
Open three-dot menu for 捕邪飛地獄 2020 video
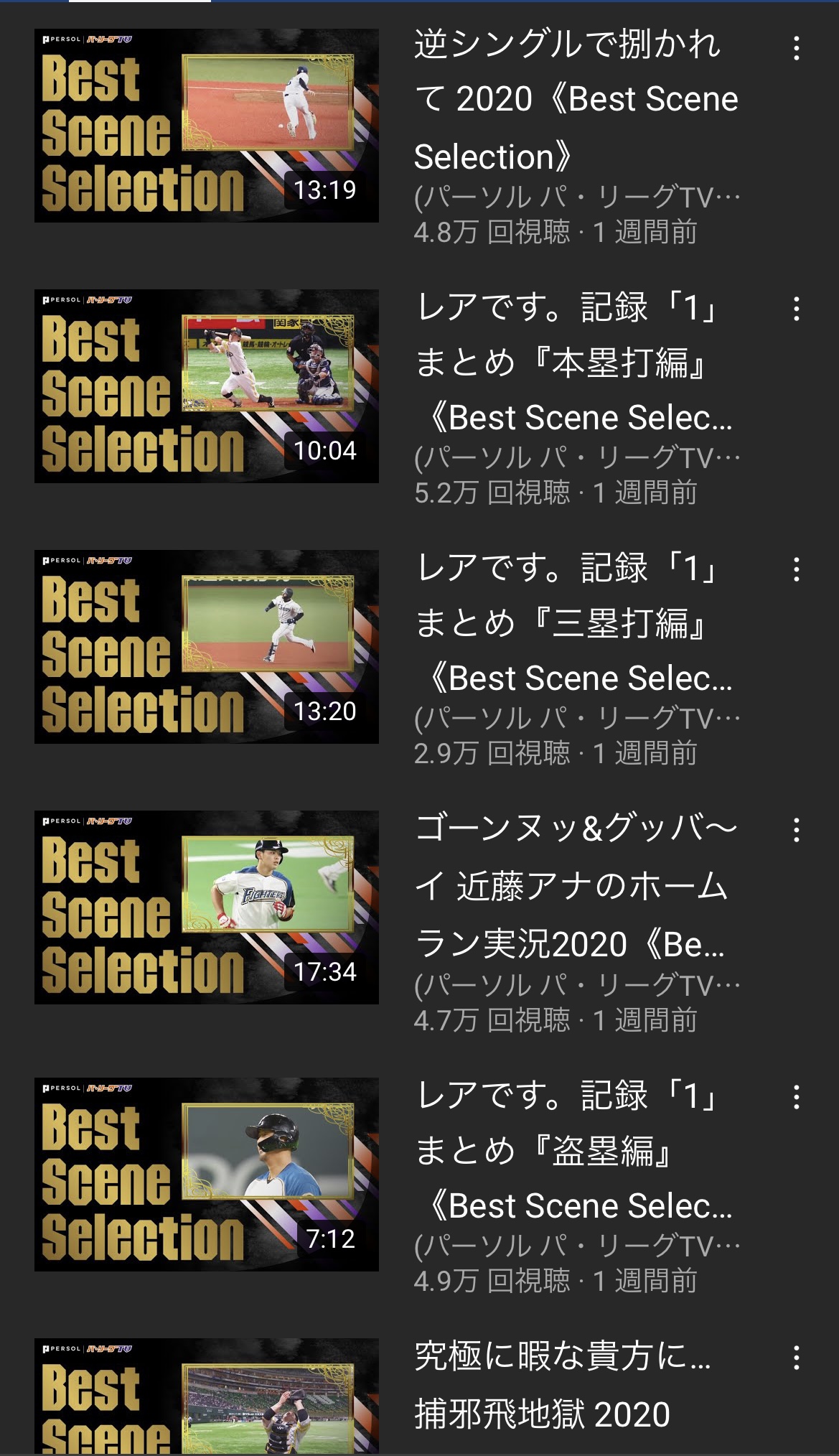pos(796,1358)
